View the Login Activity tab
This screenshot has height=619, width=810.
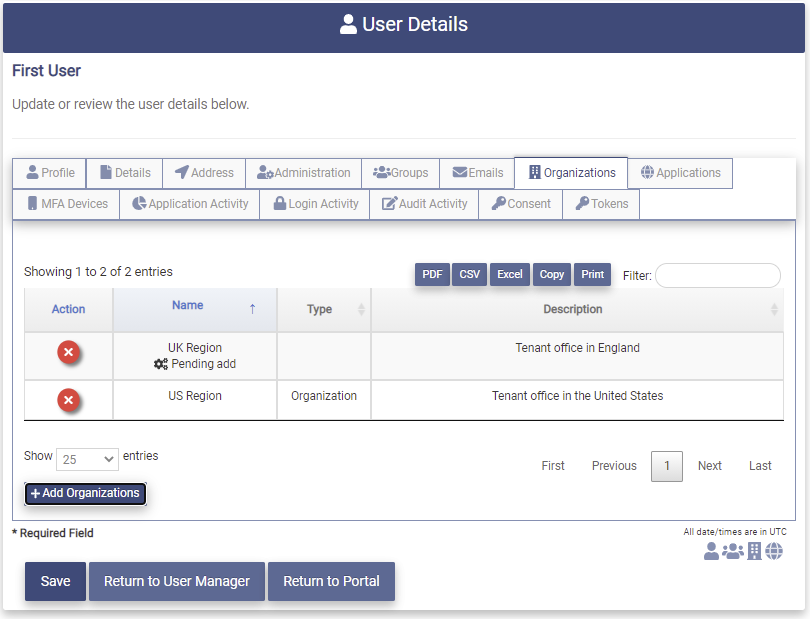315,204
